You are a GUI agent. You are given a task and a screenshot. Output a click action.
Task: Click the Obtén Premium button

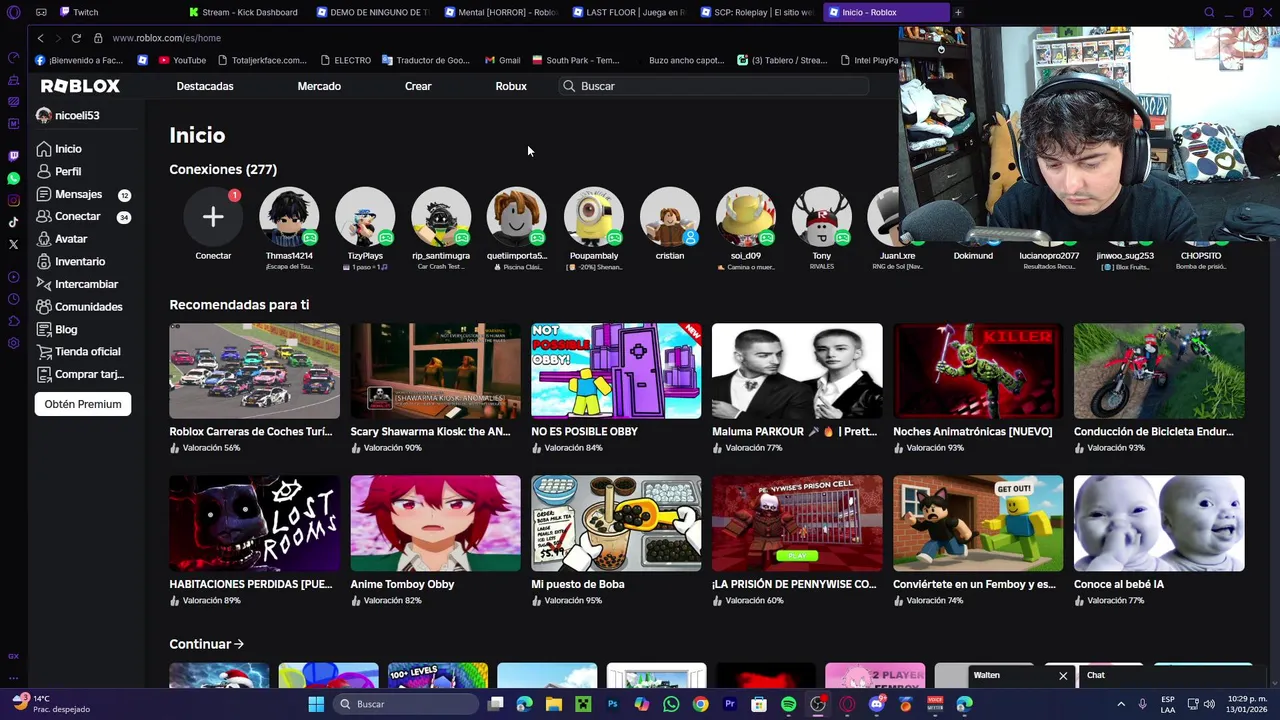click(x=83, y=404)
